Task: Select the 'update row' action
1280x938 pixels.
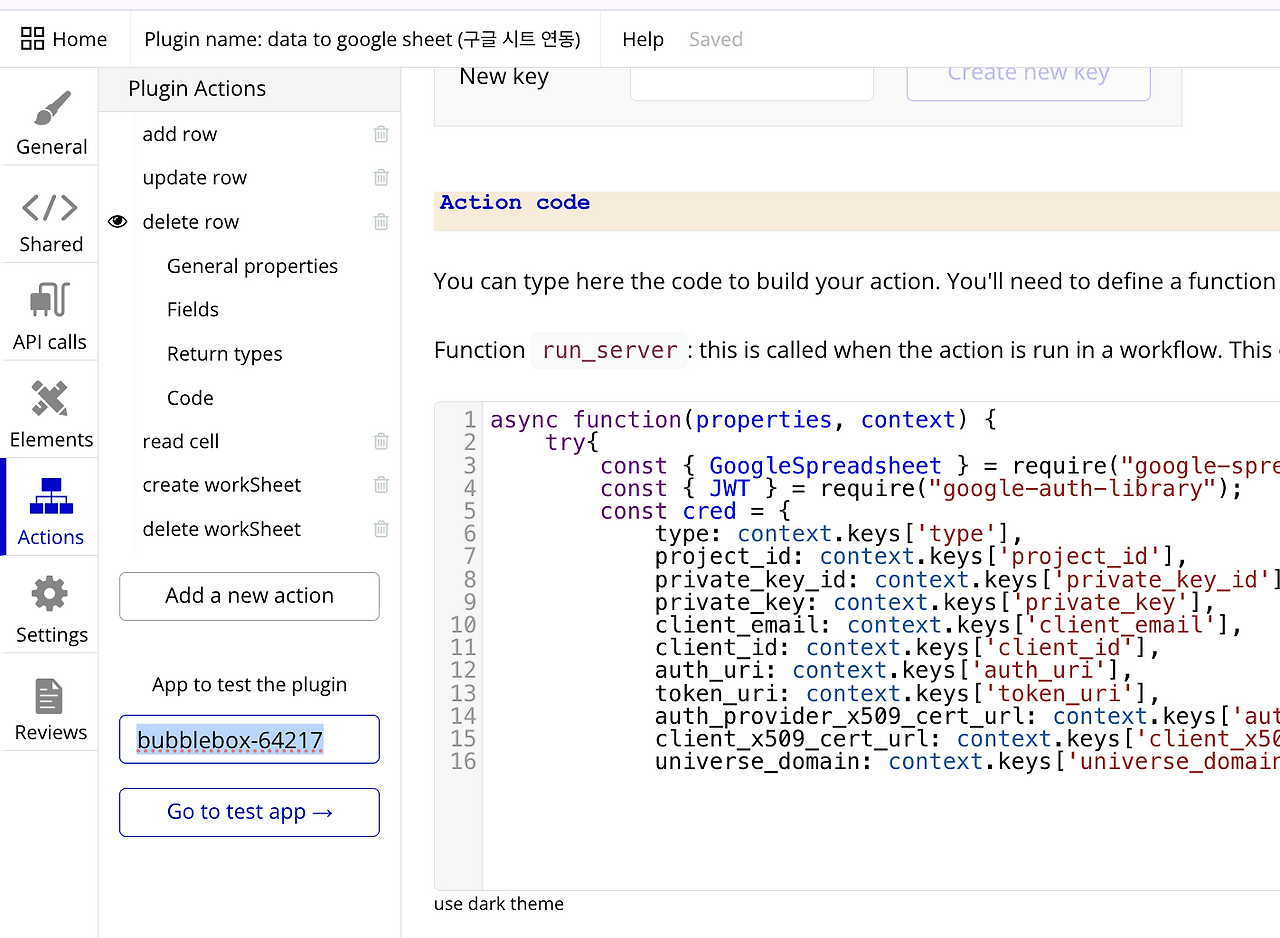Action: click(195, 178)
